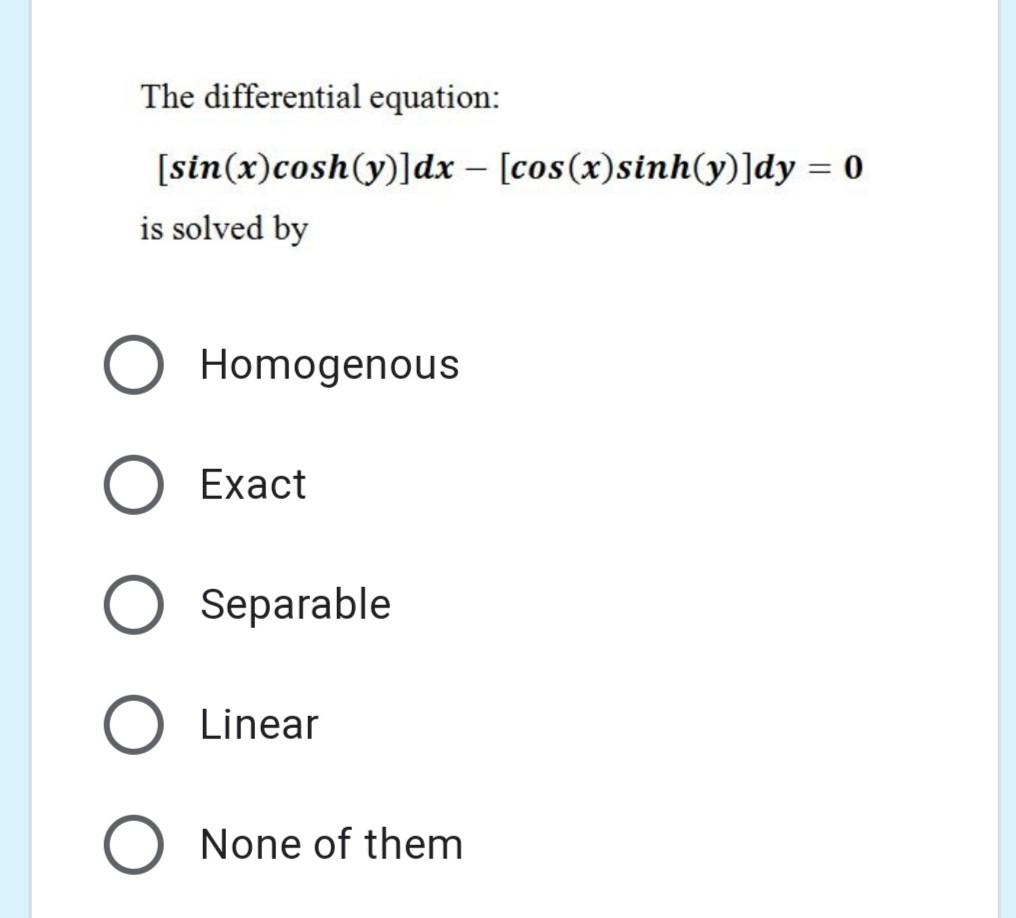
Task: Click the 'is solved by' text
Action: pyautogui.click(x=222, y=229)
